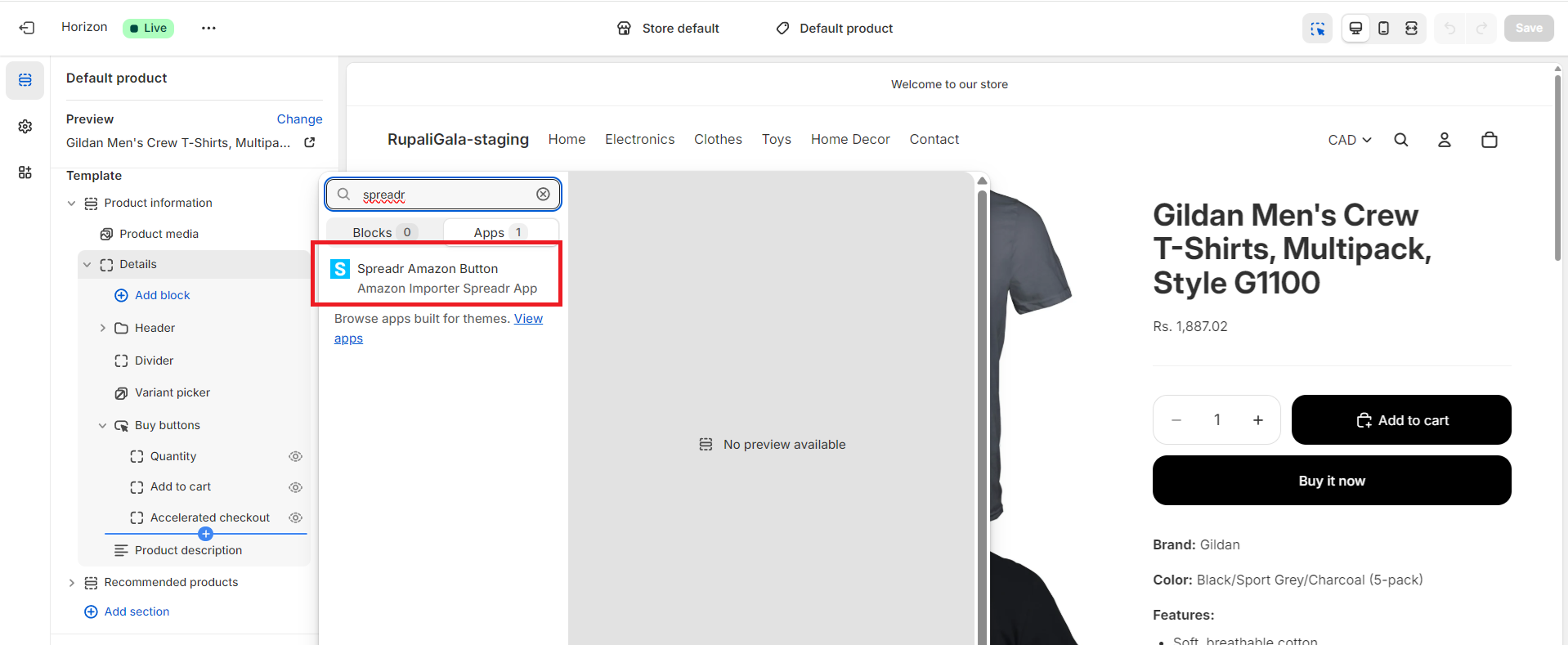Open preview product in new tab icon
Image resolution: width=1568 pixels, height=645 pixels.
click(x=310, y=142)
